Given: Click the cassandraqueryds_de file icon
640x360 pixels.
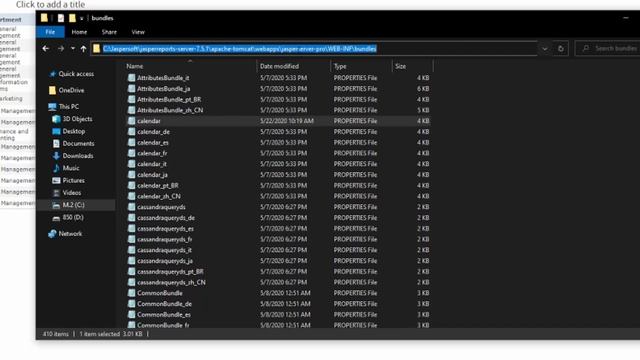Looking at the screenshot, I should point(131,218).
